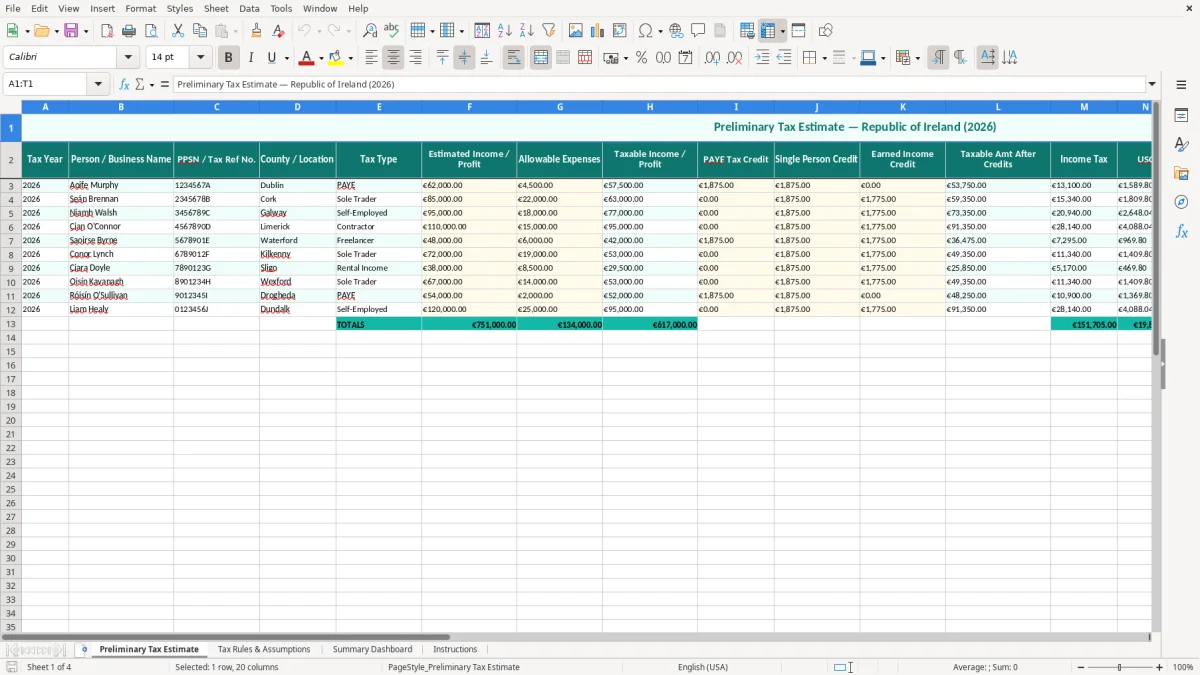Screen dimensions: 1200x675
Task: Open the Sidebar Navigator compass icon
Action: [1182, 202]
